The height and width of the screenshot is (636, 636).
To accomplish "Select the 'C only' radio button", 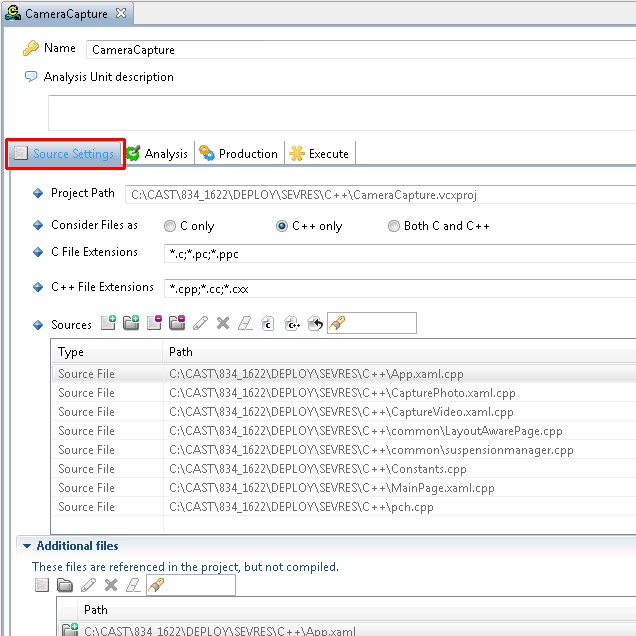I will tap(170, 226).
